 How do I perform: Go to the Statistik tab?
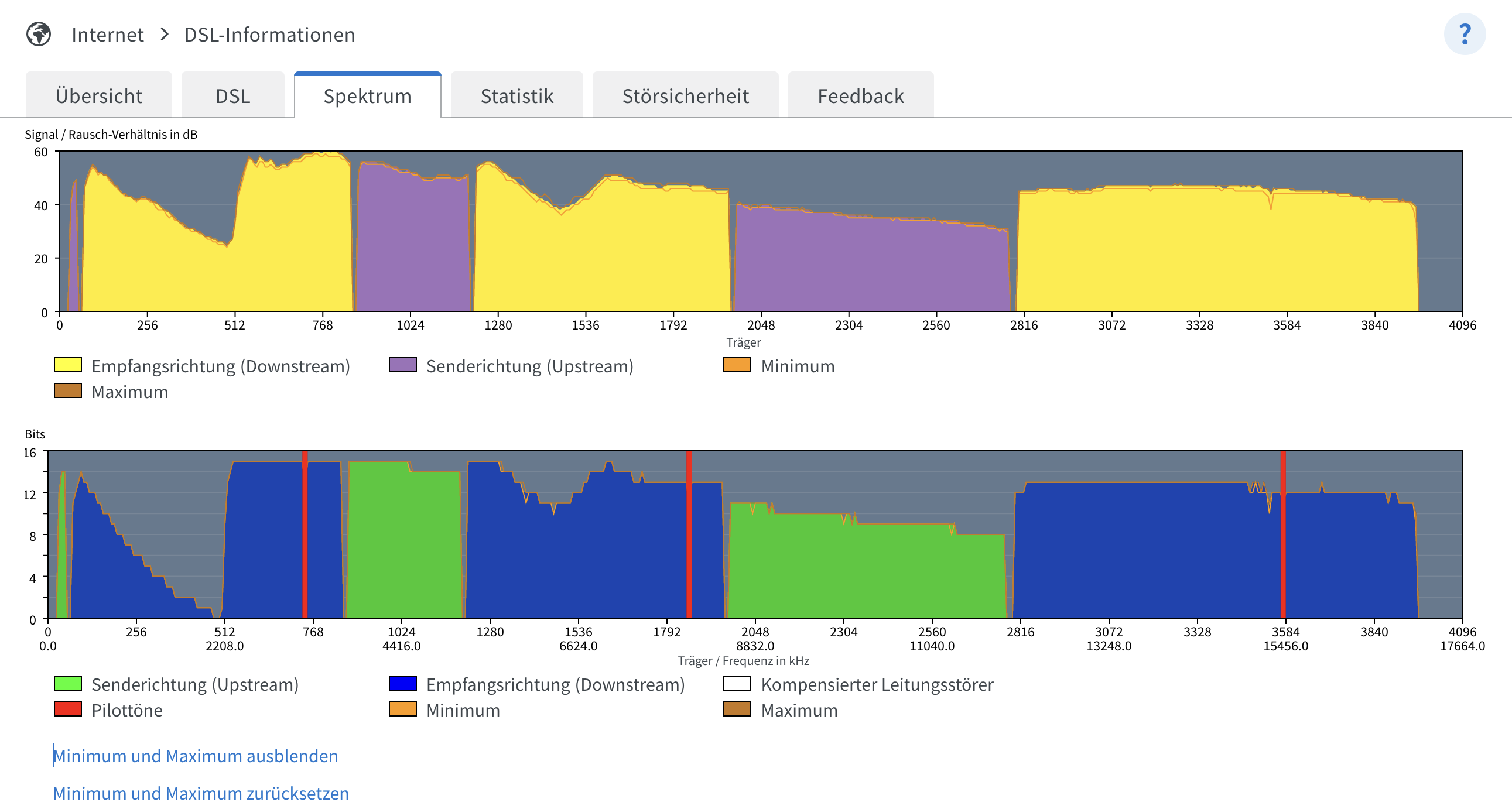[516, 95]
